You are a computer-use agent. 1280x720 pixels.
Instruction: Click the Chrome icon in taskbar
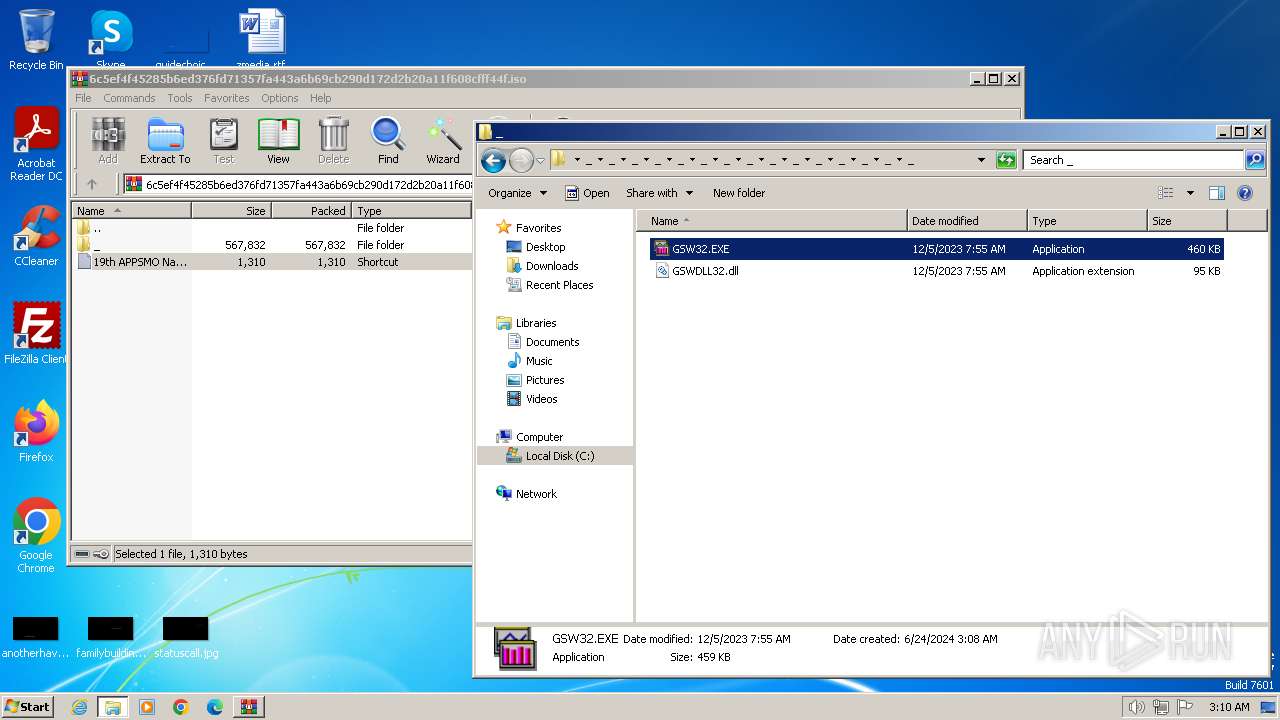[181, 707]
